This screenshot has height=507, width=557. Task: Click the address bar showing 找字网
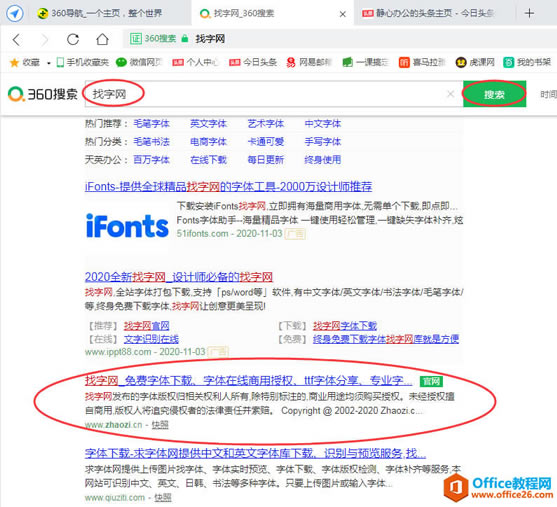click(210, 39)
